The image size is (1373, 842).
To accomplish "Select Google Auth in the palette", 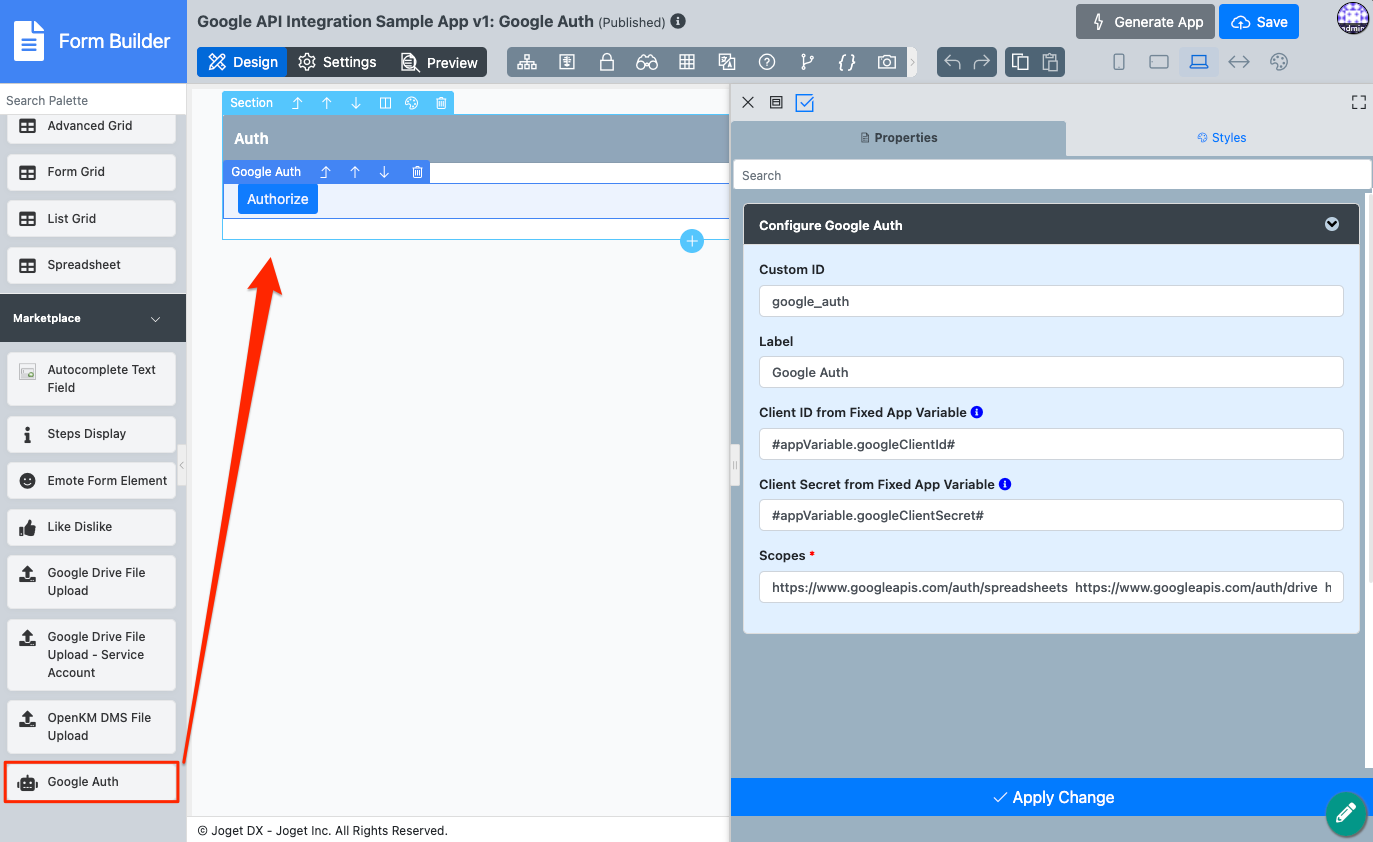I will coord(91,782).
